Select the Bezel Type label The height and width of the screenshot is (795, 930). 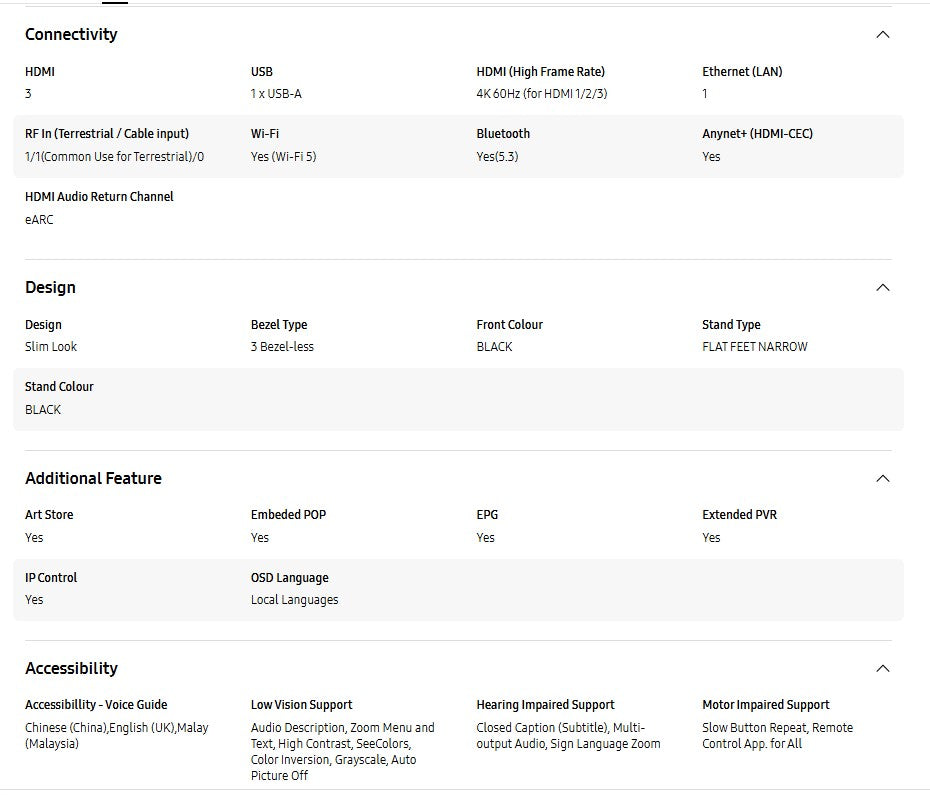[279, 325]
